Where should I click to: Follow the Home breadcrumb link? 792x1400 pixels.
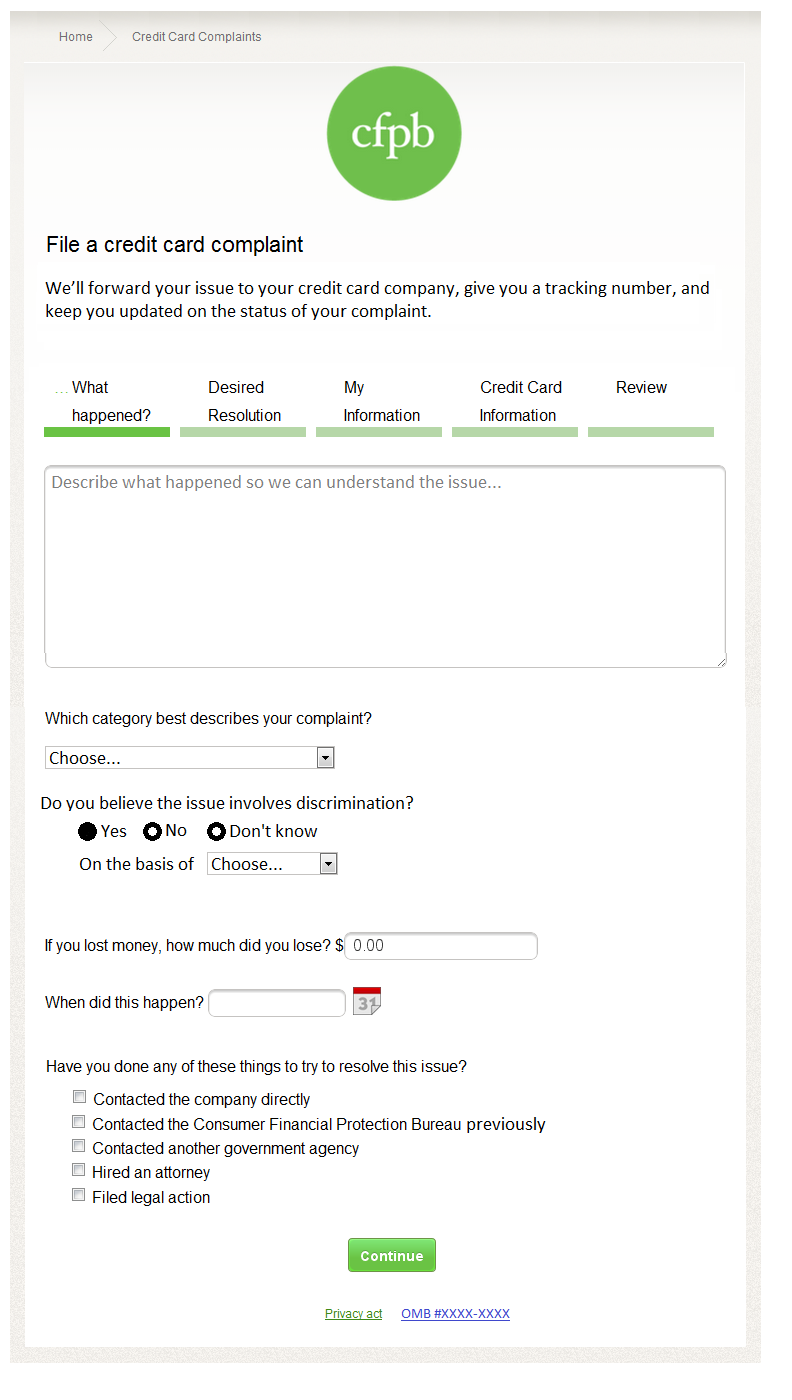point(75,37)
